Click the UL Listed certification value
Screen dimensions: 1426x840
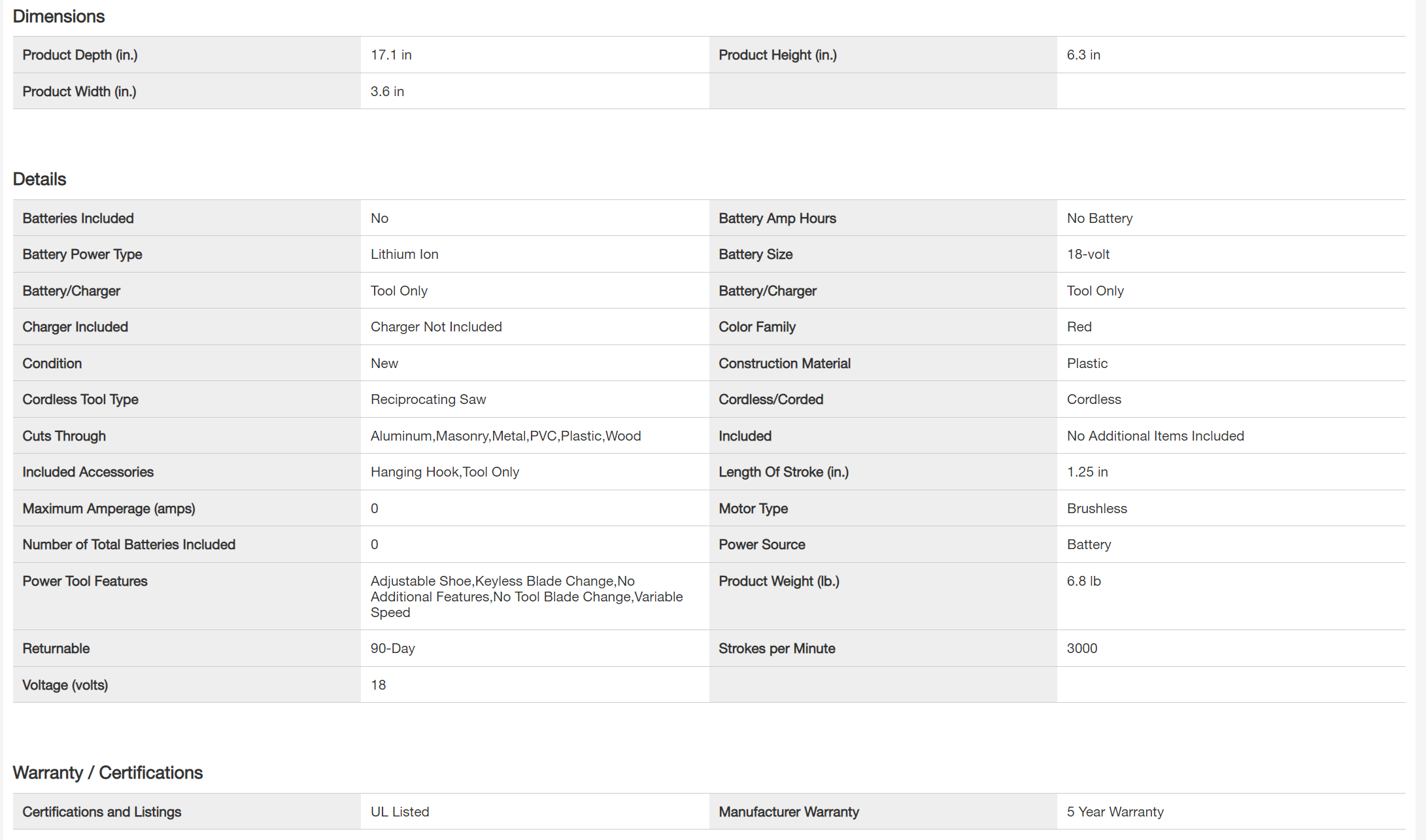click(x=399, y=812)
